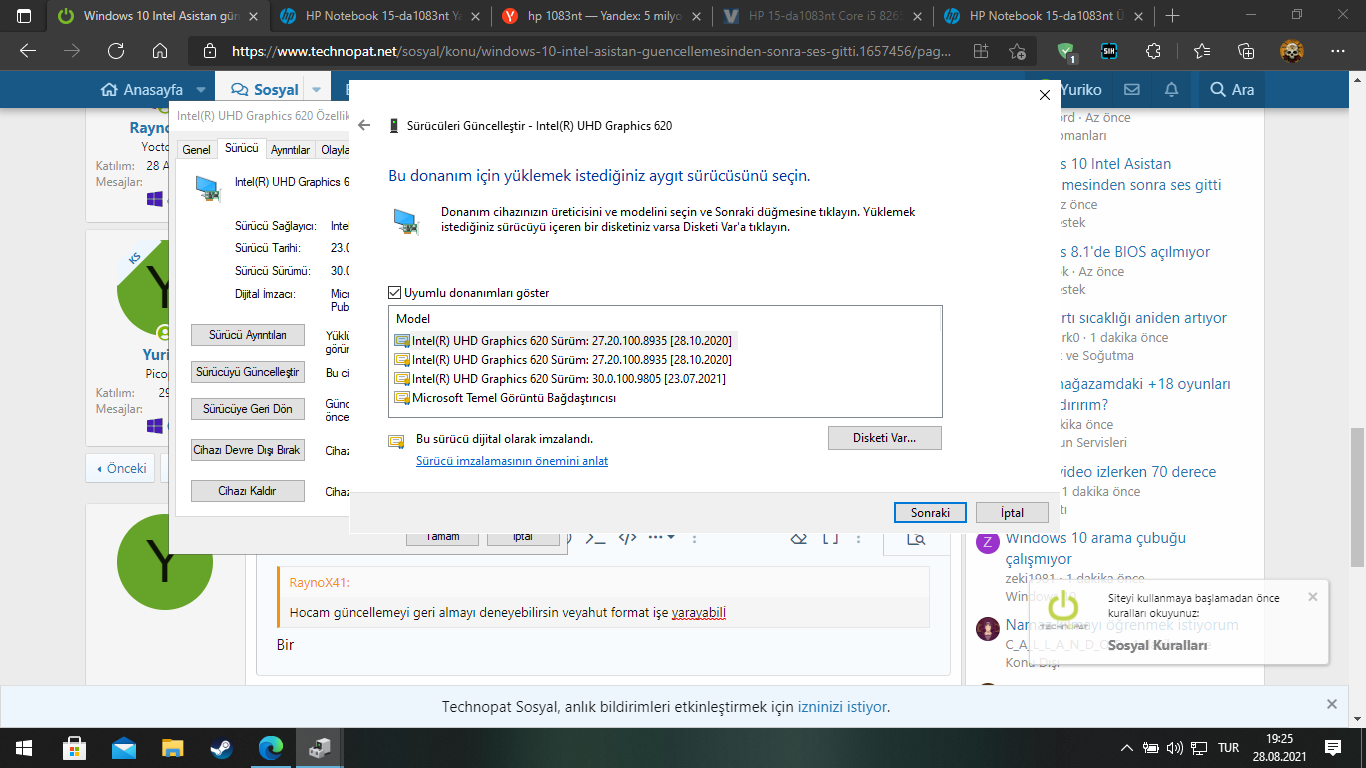The width and height of the screenshot is (1366, 768).
Task: Click the eraser remove formatting icon
Action: 798,538
